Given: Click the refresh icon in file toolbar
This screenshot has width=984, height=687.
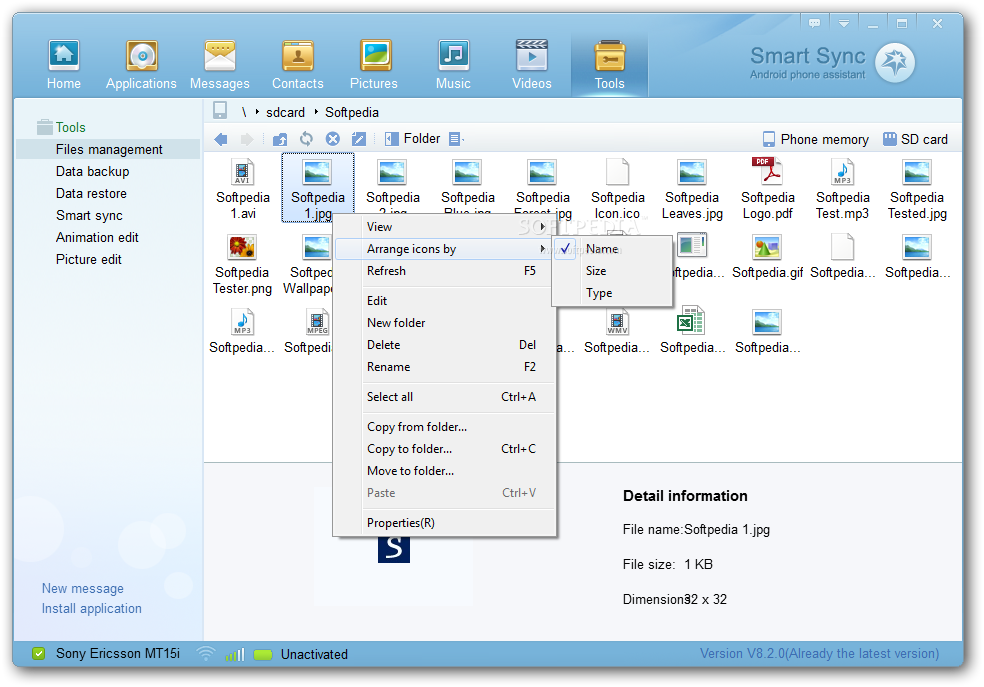Looking at the screenshot, I should [x=306, y=139].
